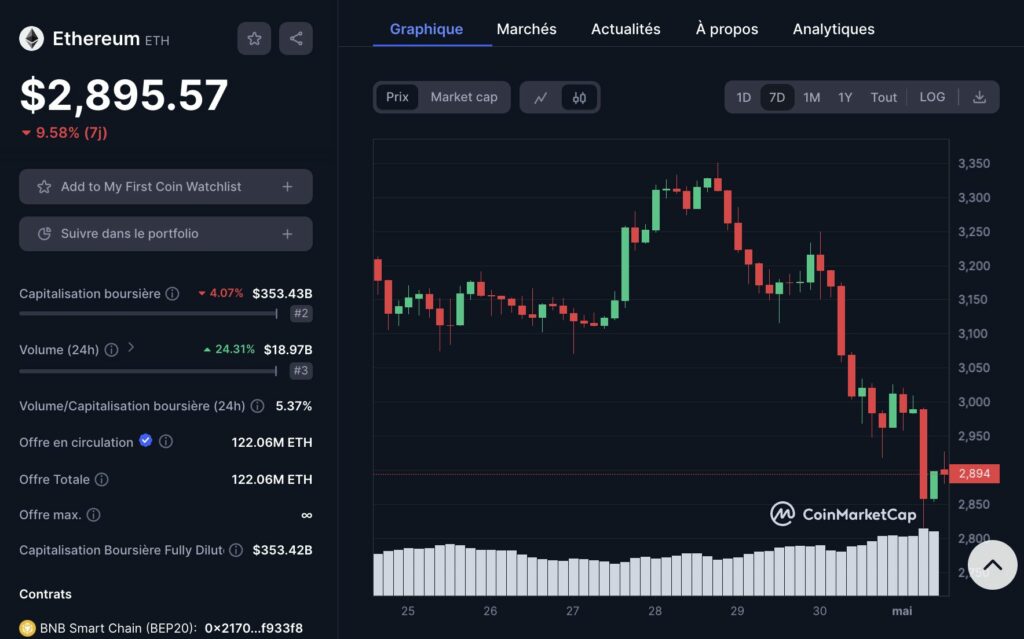Click the share icon next to Ethereum
The image size is (1024, 639).
pyautogui.click(x=296, y=39)
